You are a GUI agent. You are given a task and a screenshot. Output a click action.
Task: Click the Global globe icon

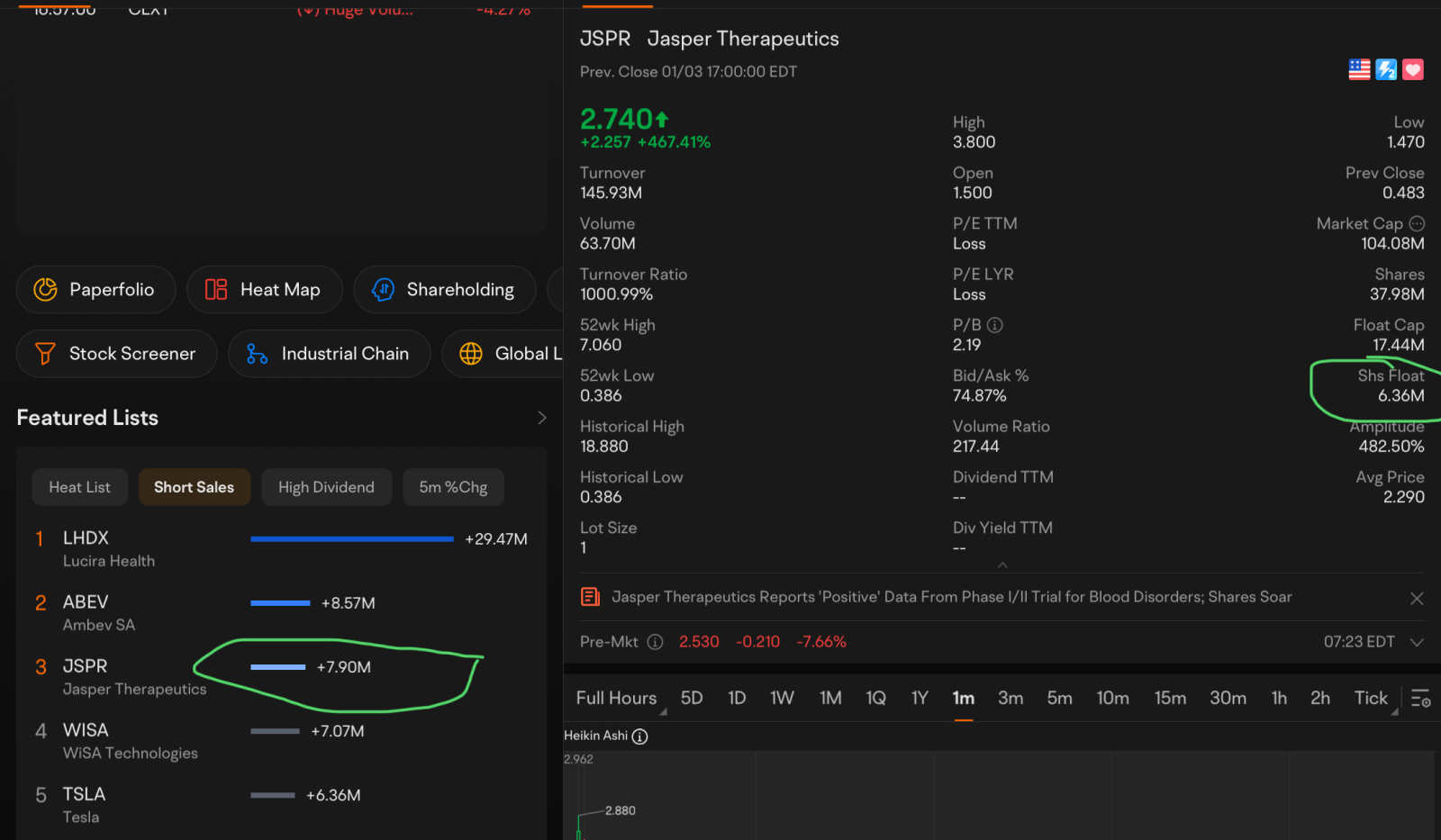click(471, 354)
